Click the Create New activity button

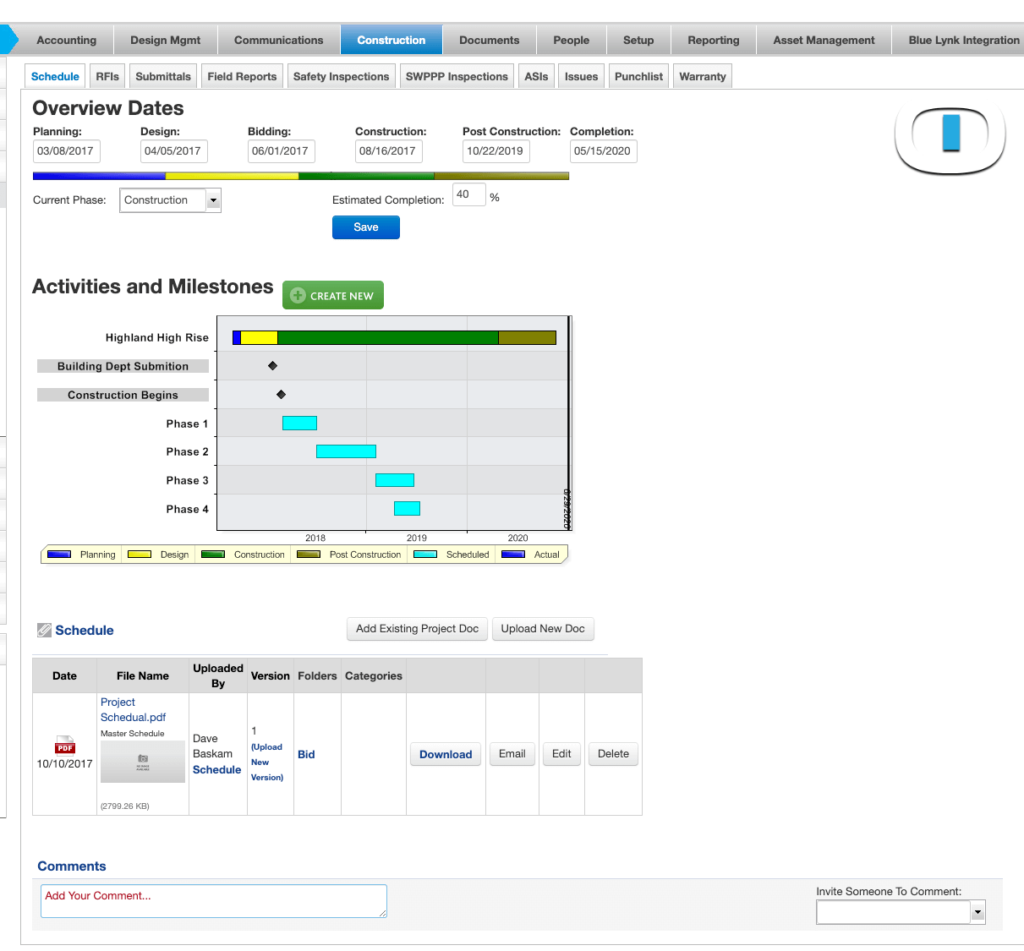coord(333,295)
